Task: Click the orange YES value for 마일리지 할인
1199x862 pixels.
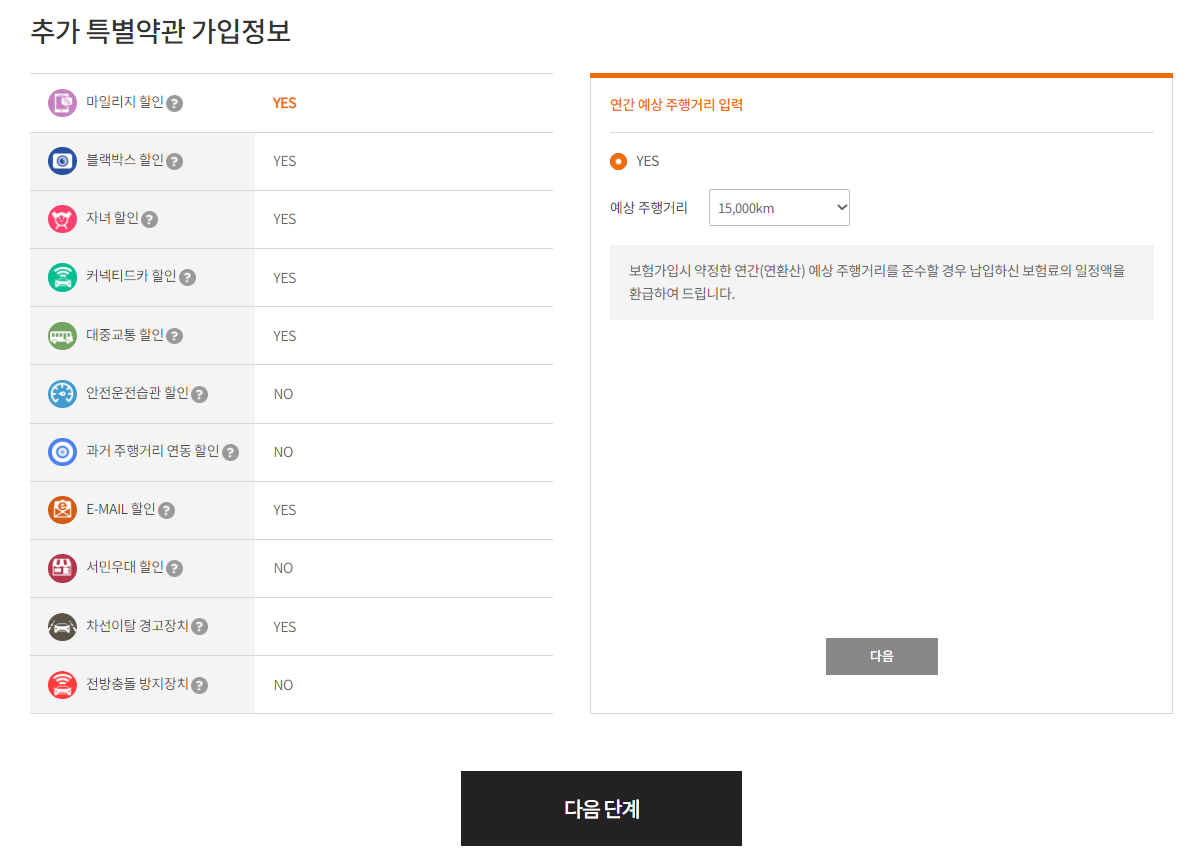Action: pos(284,103)
